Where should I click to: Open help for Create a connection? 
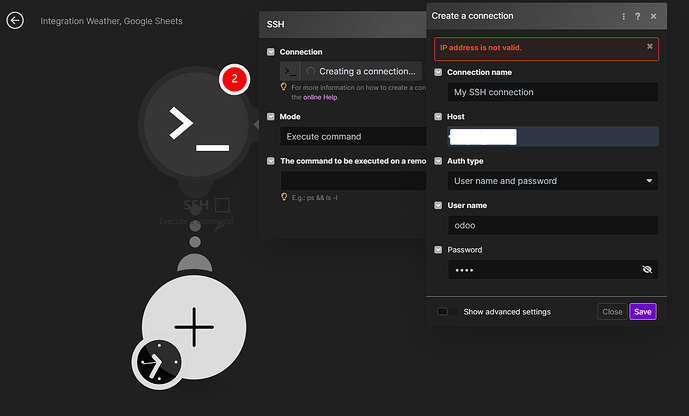pos(638,16)
